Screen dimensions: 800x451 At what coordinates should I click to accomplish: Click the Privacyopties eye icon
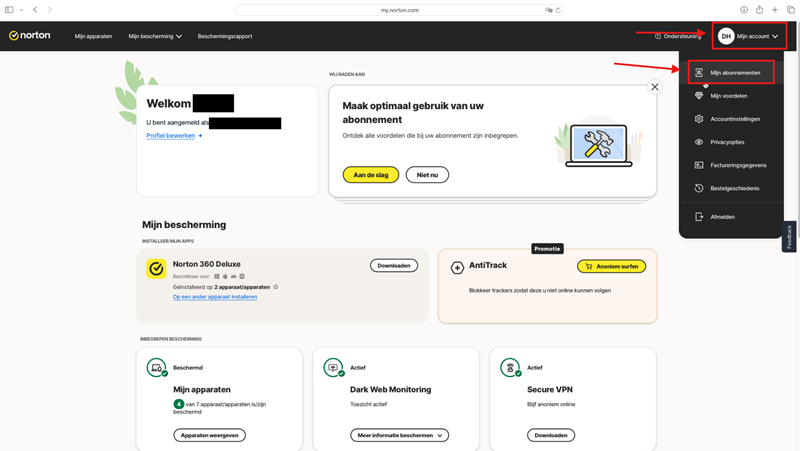[x=699, y=142]
